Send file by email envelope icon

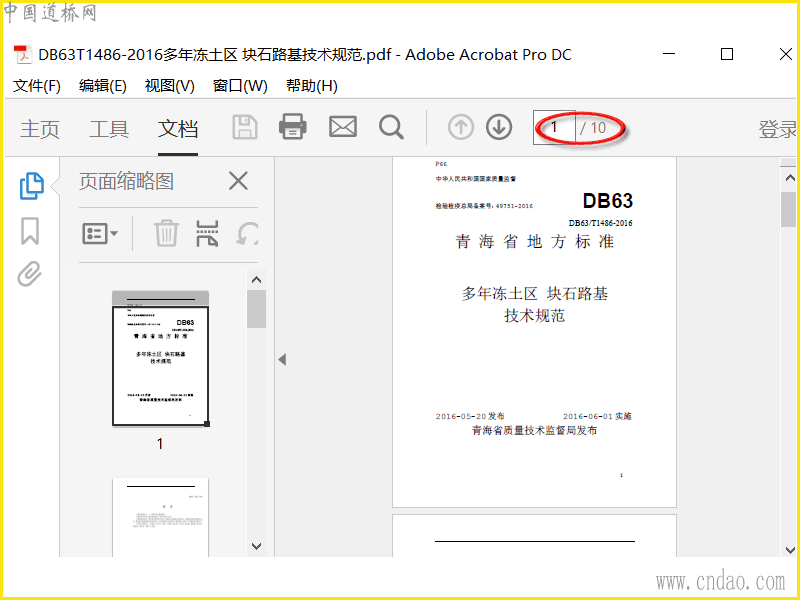343,127
